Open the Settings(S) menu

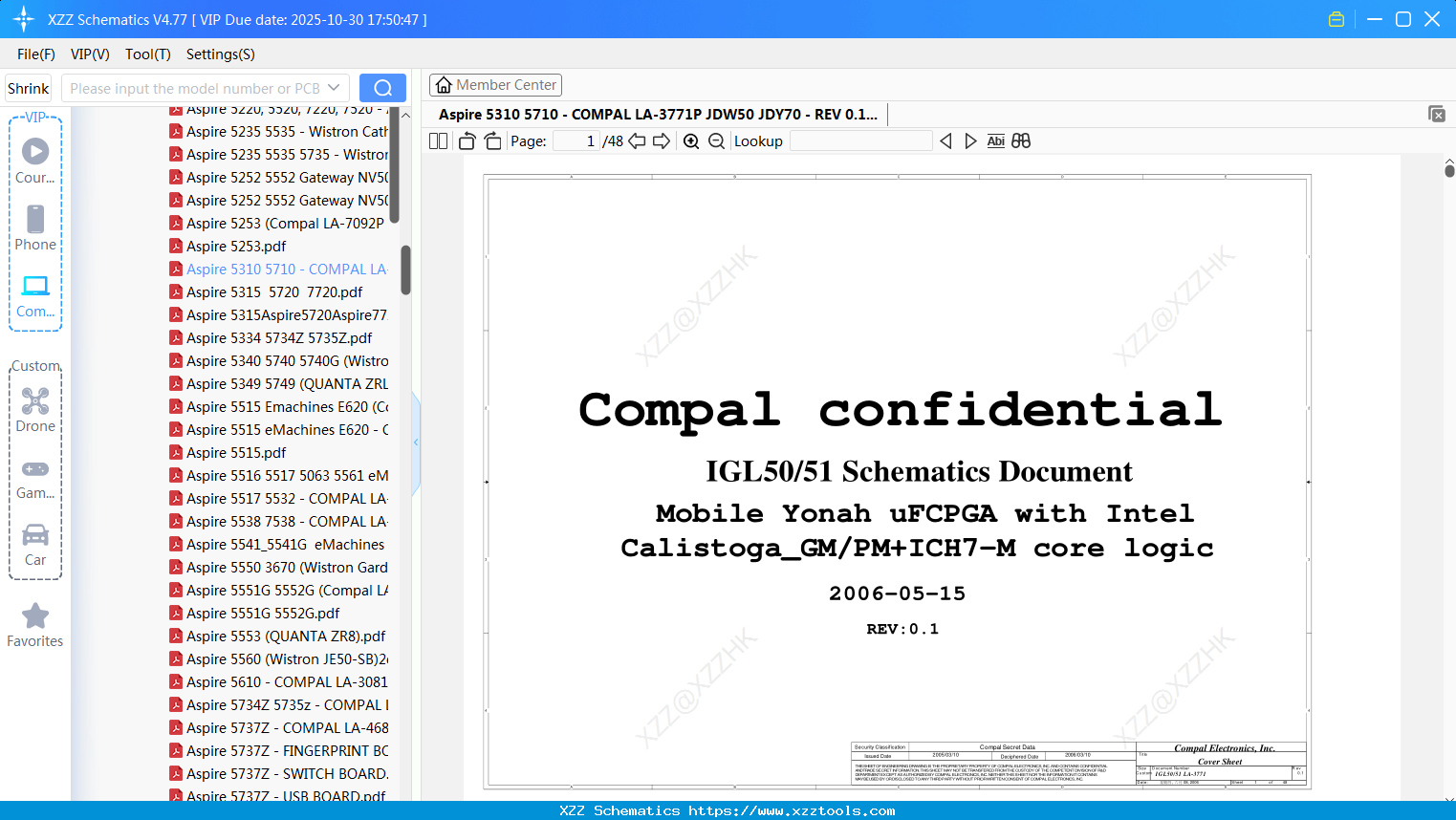coord(221,54)
